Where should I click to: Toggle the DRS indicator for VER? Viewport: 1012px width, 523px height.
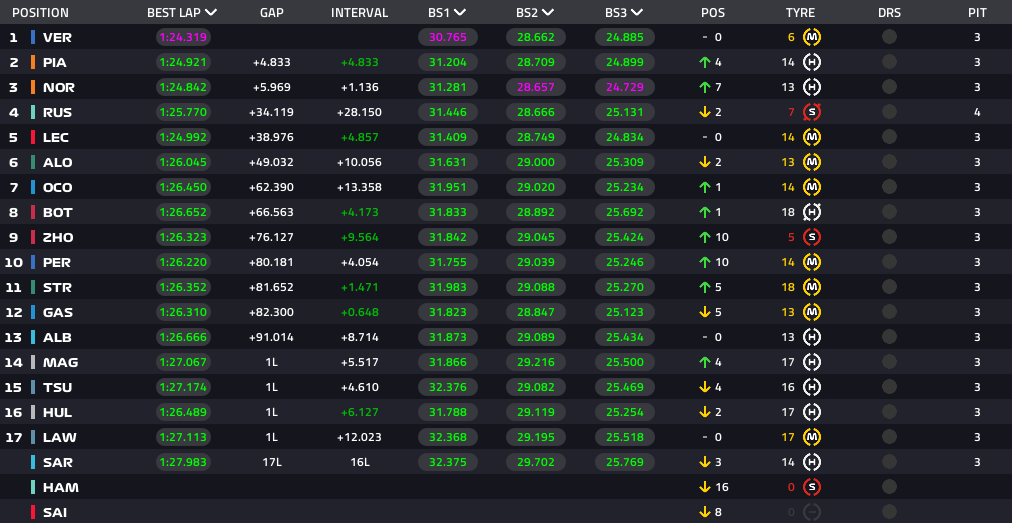(x=889, y=37)
